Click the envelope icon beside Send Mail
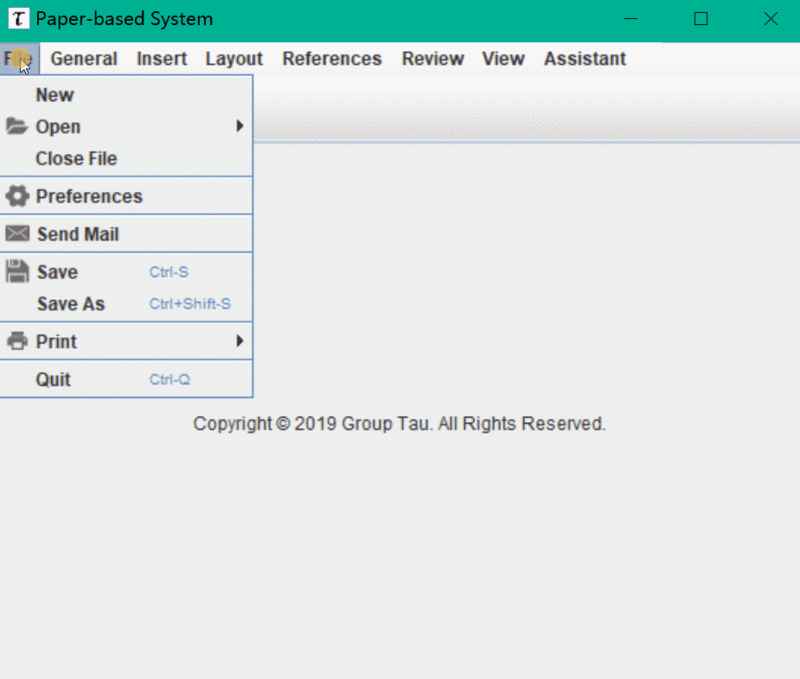Viewport: 800px width, 679px height. click(x=17, y=234)
